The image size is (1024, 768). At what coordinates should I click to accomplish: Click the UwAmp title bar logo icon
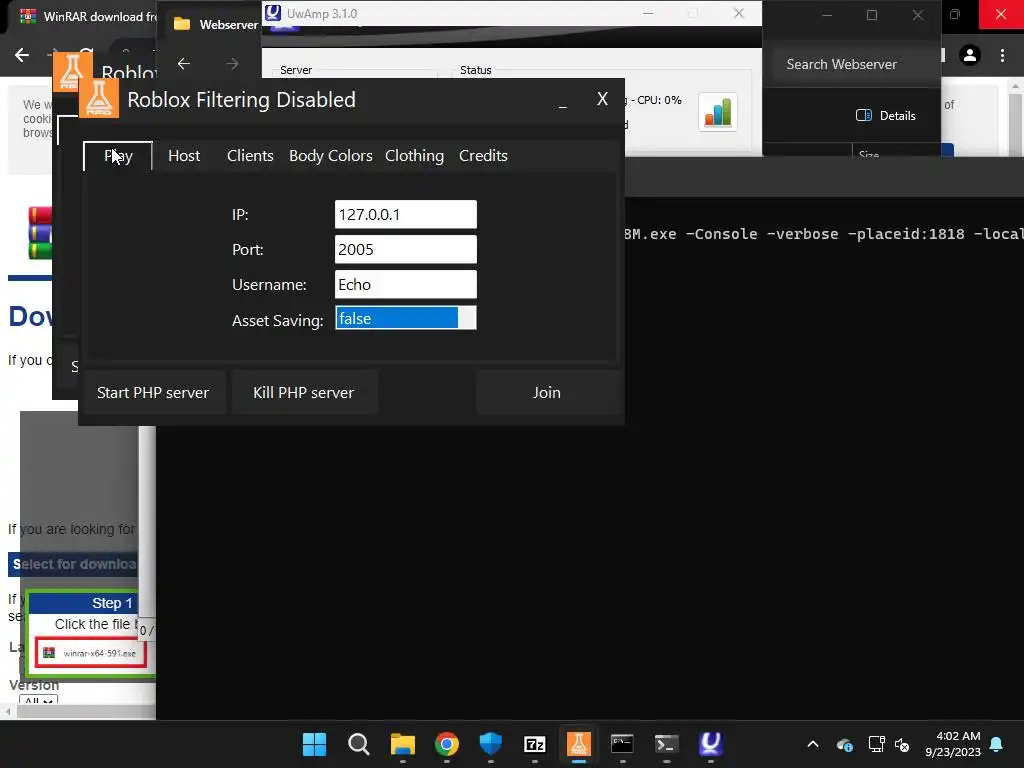(273, 12)
